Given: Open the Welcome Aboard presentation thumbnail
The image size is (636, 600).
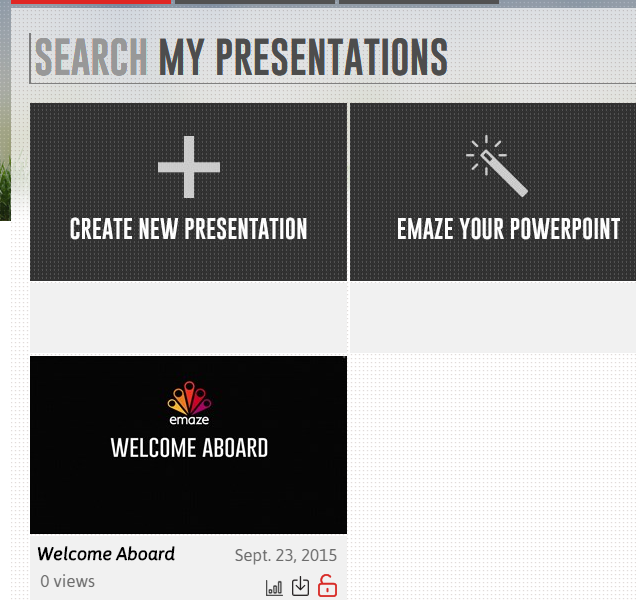Looking at the screenshot, I should pyautogui.click(x=189, y=445).
